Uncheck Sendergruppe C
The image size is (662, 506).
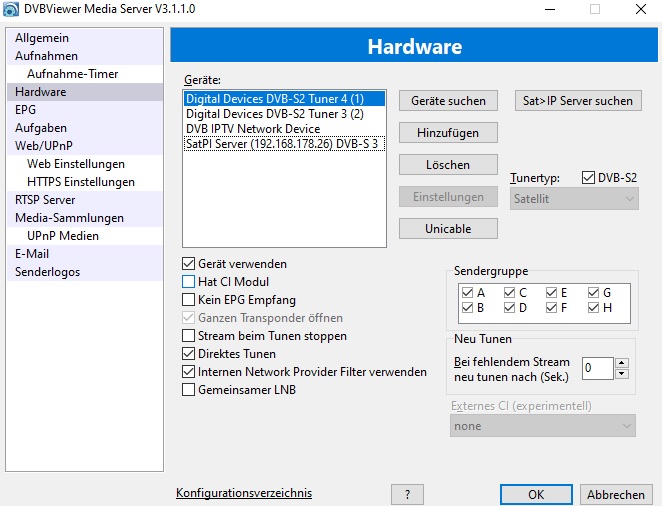[510, 292]
